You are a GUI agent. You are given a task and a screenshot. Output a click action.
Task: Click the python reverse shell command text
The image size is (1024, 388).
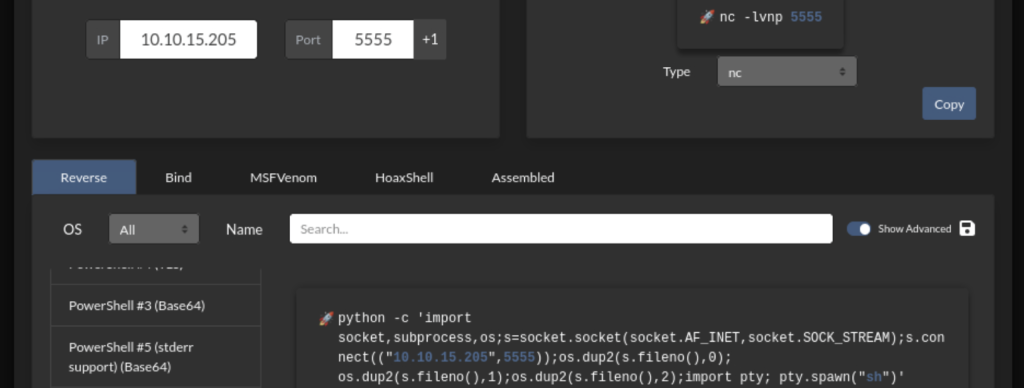coord(641,348)
